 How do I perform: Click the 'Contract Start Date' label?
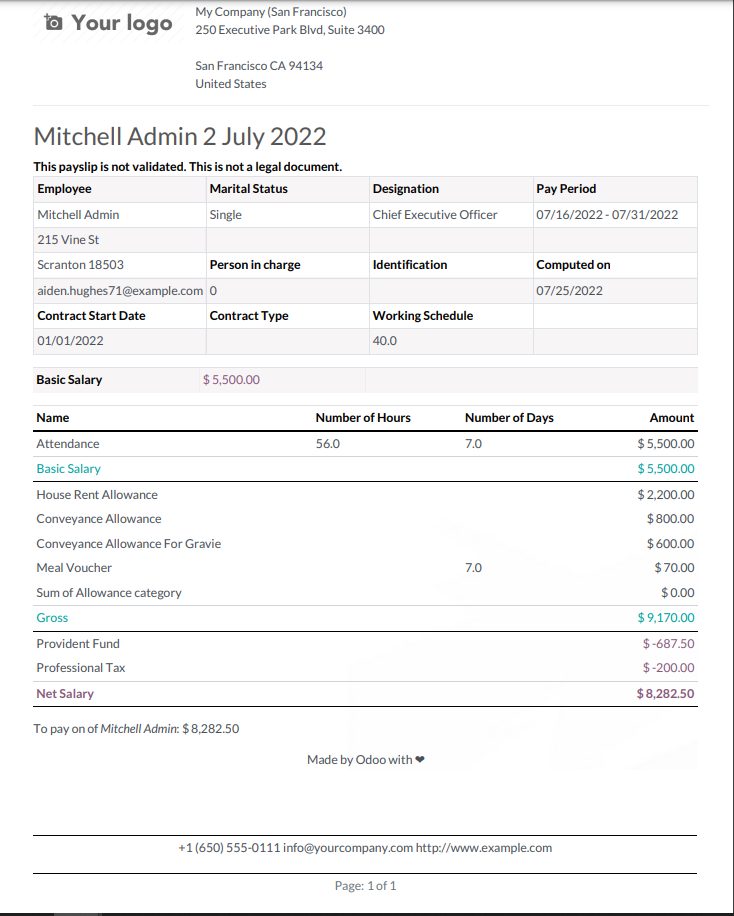[x=91, y=316]
